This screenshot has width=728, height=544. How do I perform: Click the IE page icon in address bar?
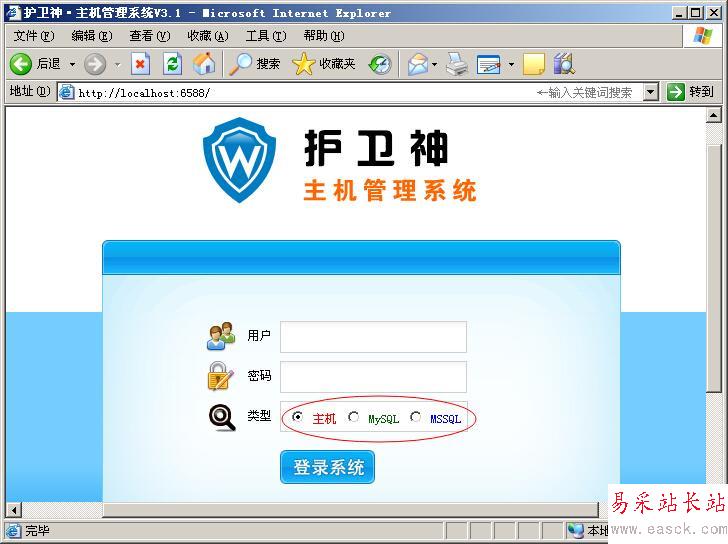tap(66, 92)
